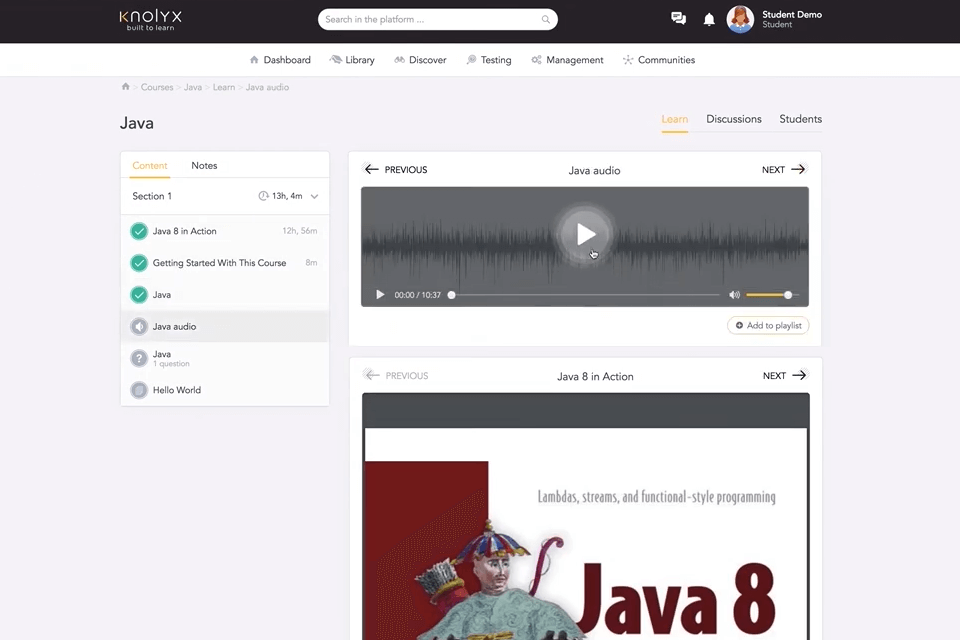Switch to the Discussions tab
Viewport: 960px width, 640px height.
point(733,119)
